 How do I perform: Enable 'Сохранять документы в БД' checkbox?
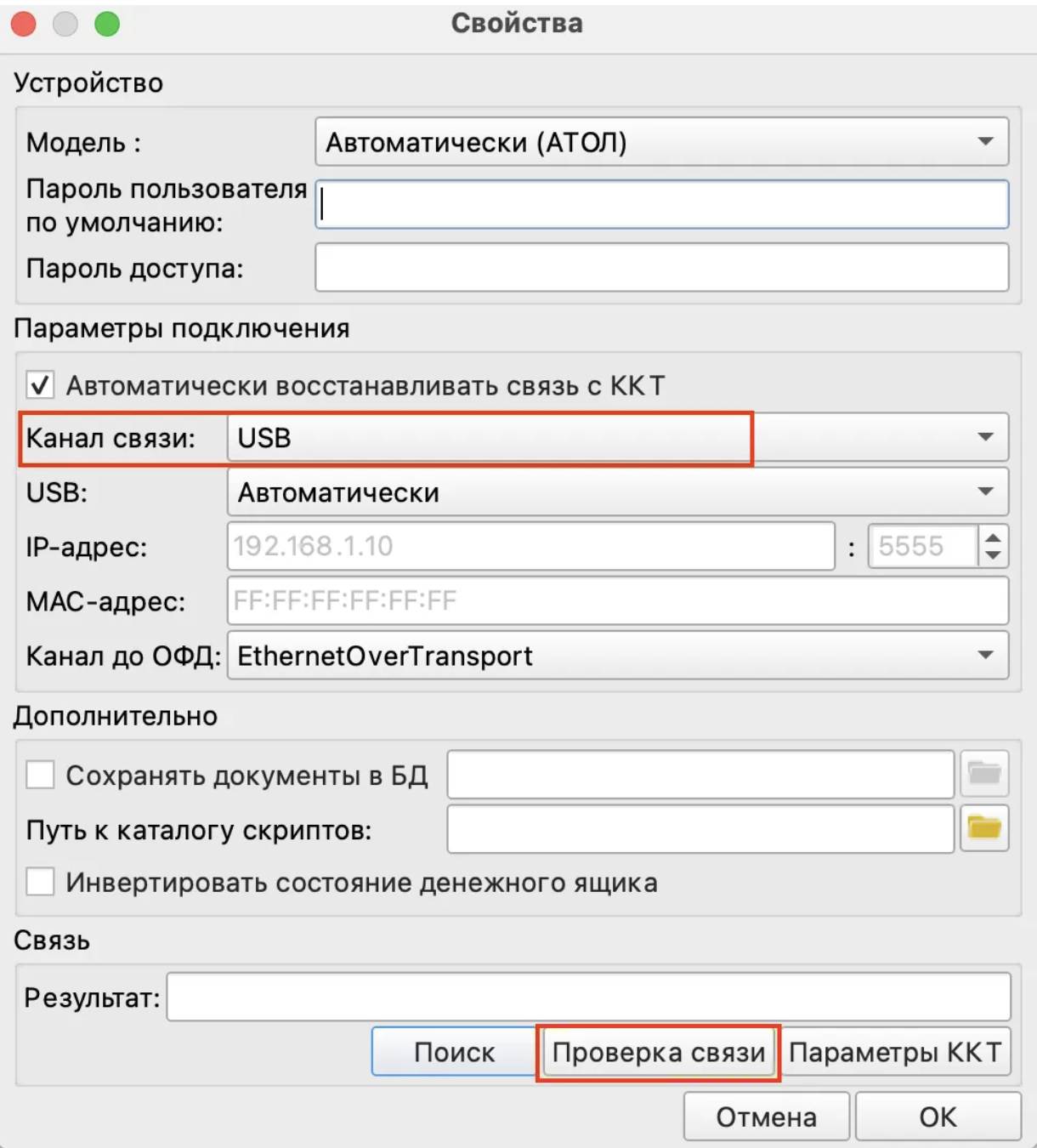[40, 775]
